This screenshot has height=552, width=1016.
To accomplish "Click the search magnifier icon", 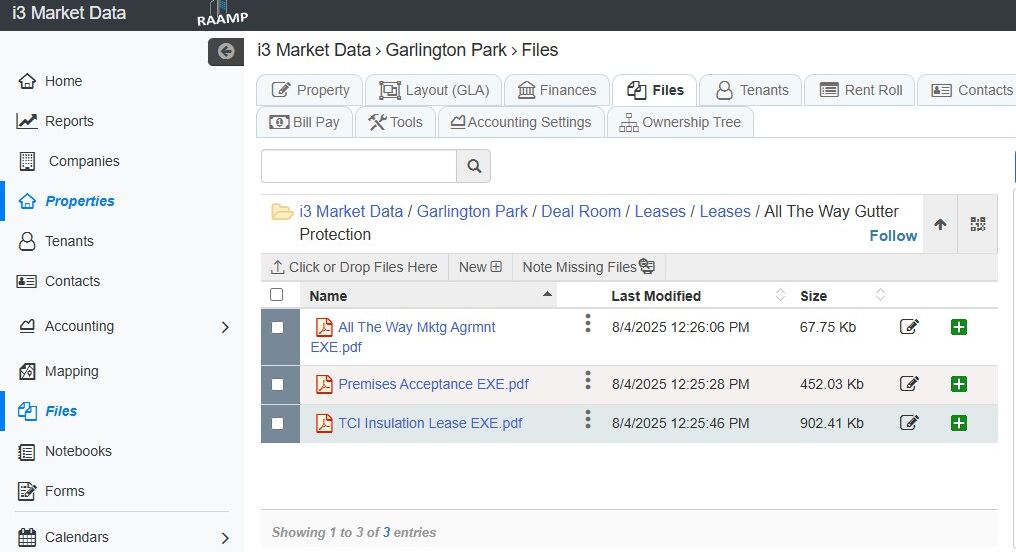I will click(x=474, y=166).
